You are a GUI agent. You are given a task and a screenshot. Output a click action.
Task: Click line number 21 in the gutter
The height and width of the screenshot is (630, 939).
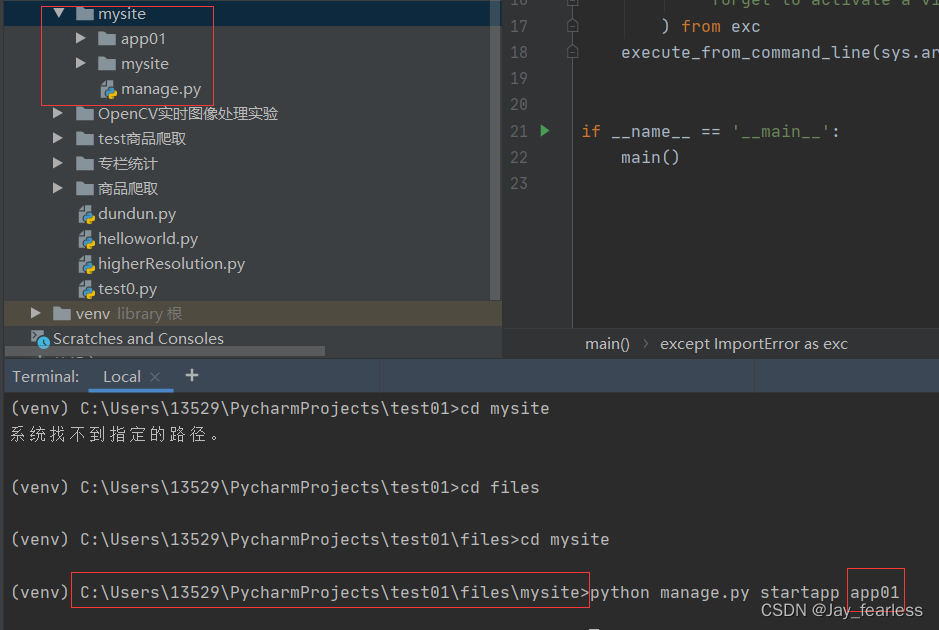click(519, 131)
